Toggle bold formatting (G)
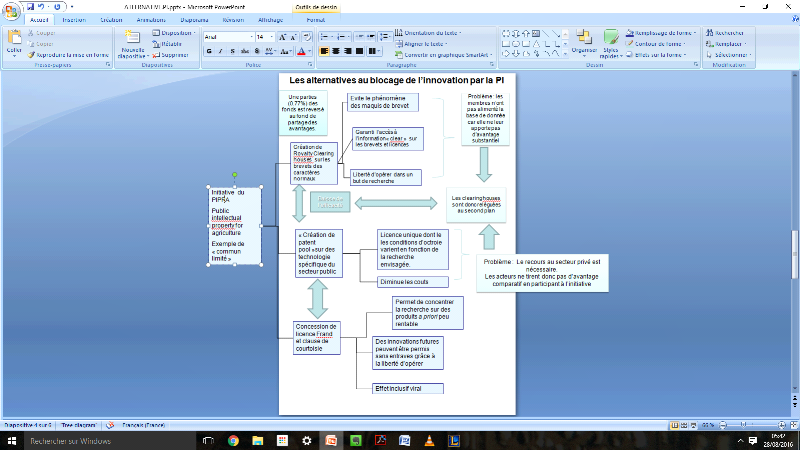 208,50
